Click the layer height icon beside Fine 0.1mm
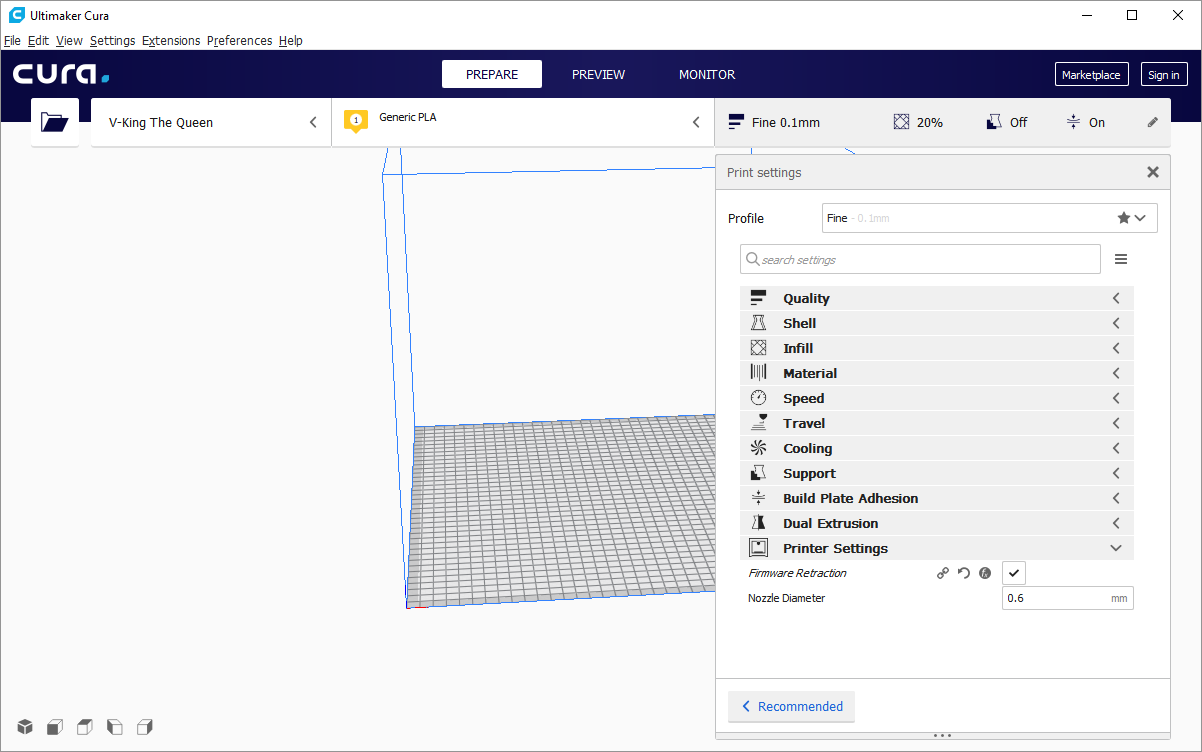 pyautogui.click(x=737, y=122)
